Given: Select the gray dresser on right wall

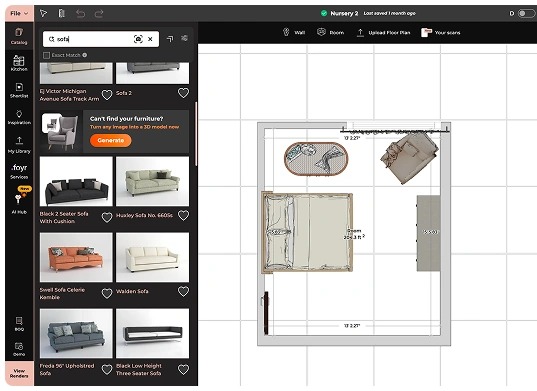Looking at the screenshot, I should pyautogui.click(x=428, y=233).
